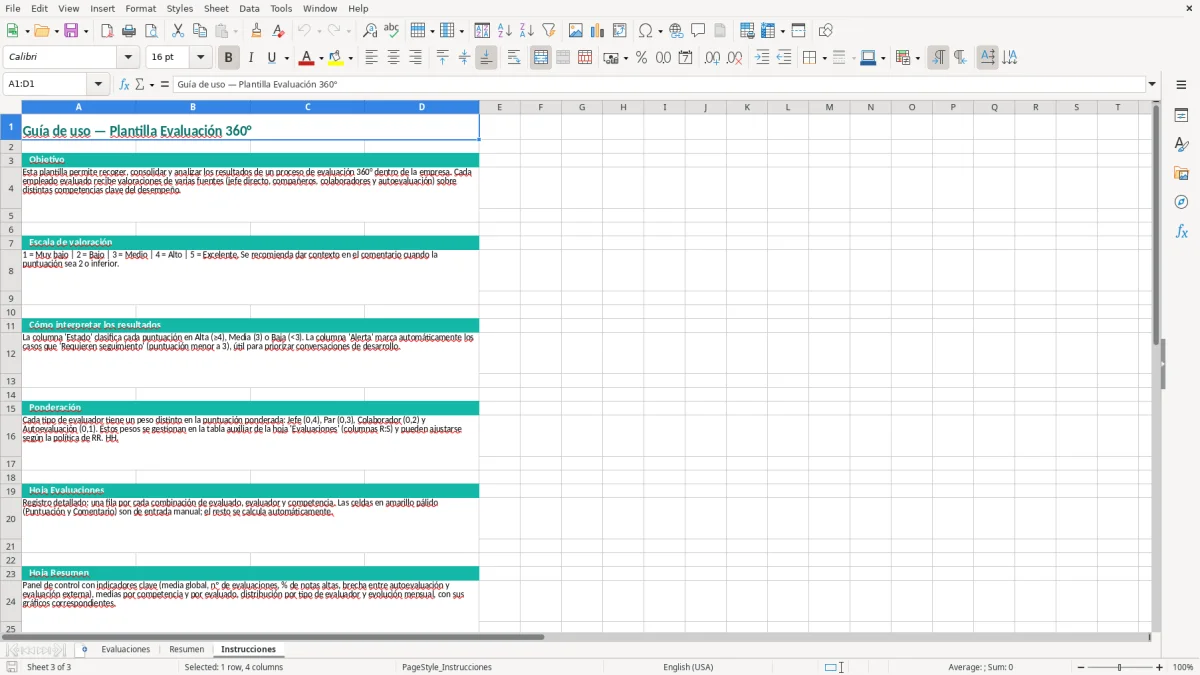This screenshot has width=1200, height=675.
Task: Toggle Right-to-Left text direction
Action: (960, 58)
